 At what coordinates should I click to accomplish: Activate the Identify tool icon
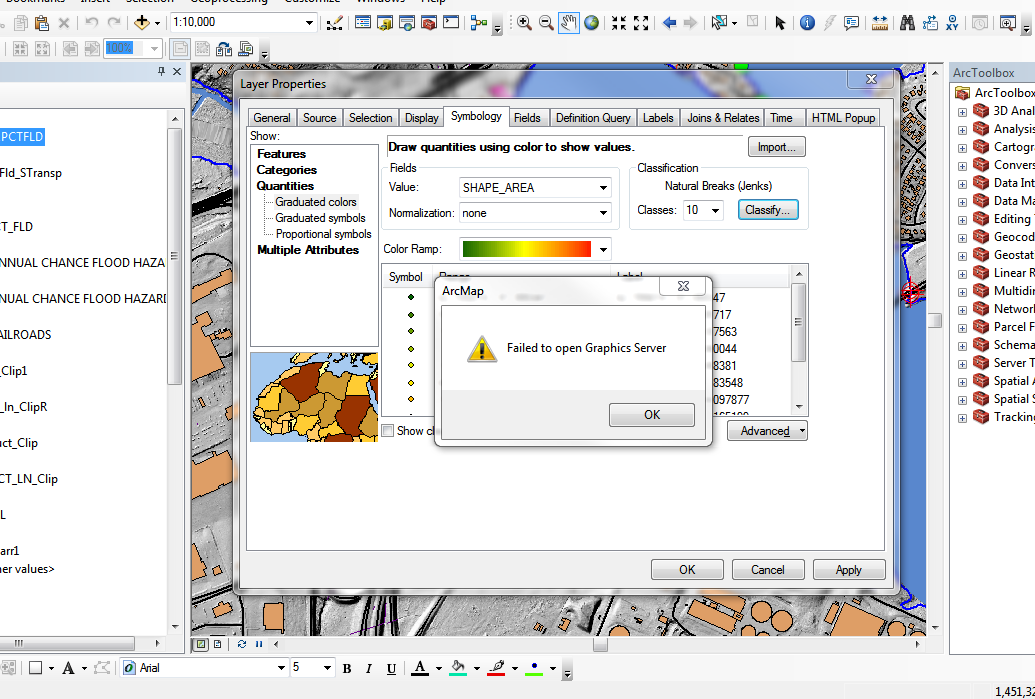tap(807, 23)
